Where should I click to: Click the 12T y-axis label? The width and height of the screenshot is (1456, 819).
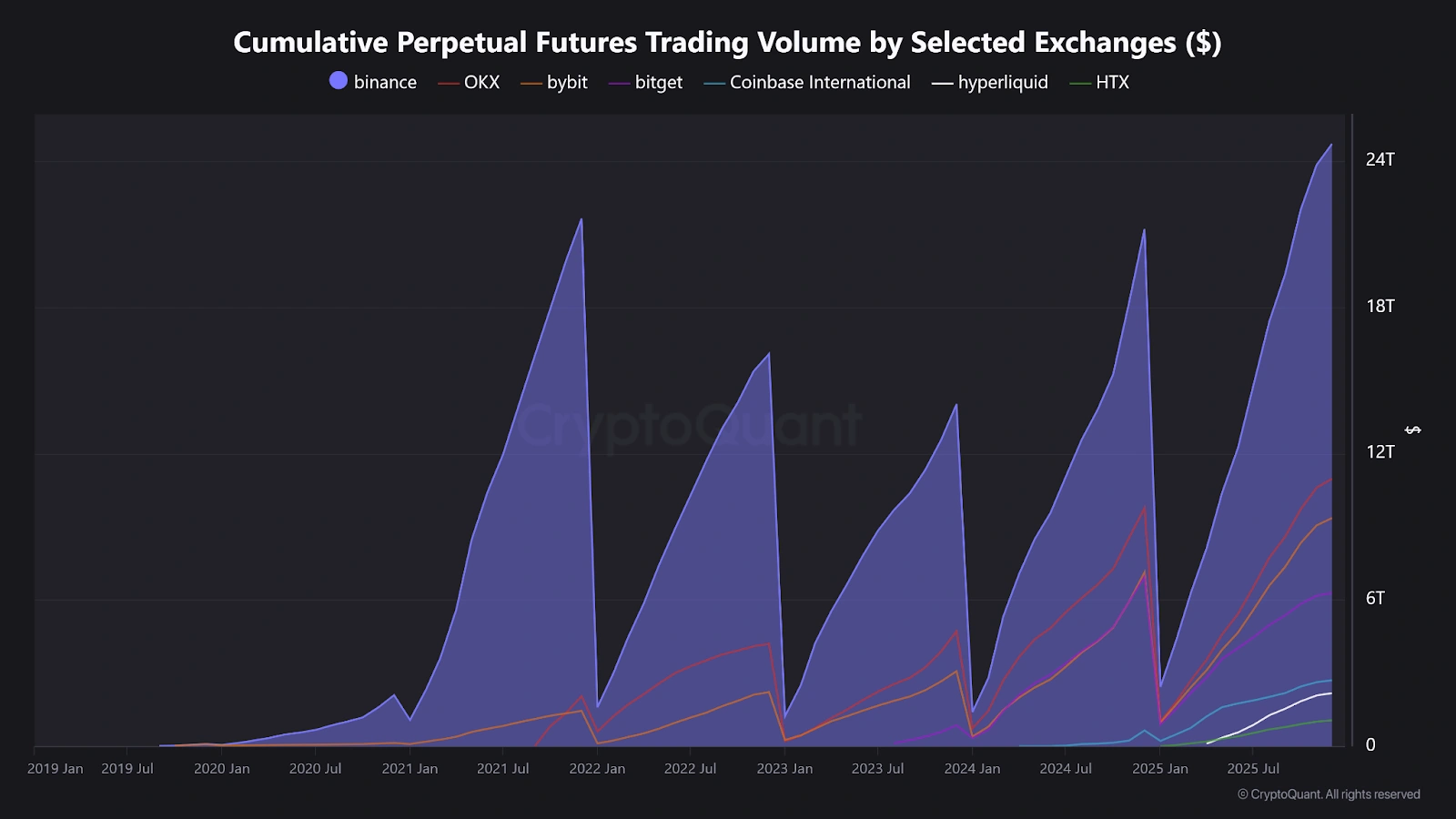point(1380,451)
